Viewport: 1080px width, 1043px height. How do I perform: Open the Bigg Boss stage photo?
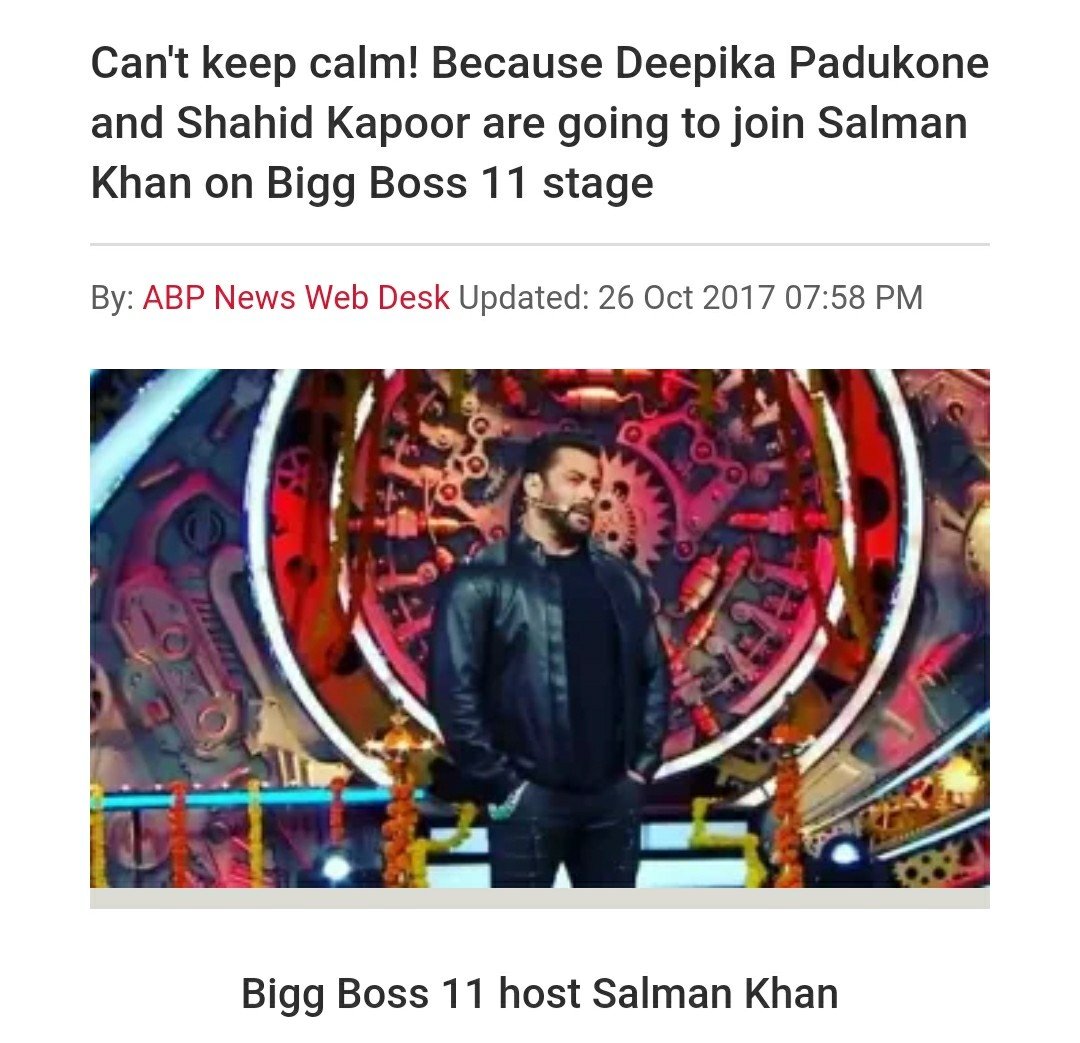point(540,628)
